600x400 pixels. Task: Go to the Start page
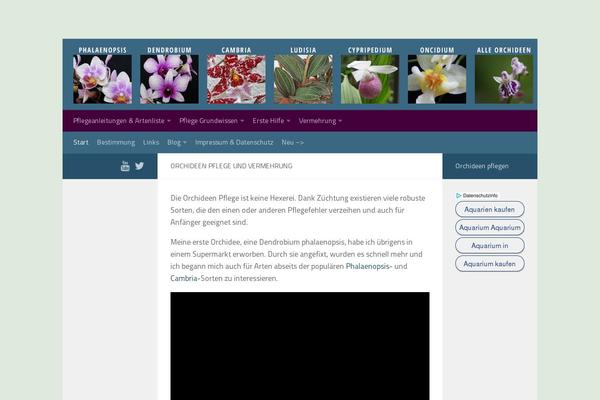click(x=81, y=142)
